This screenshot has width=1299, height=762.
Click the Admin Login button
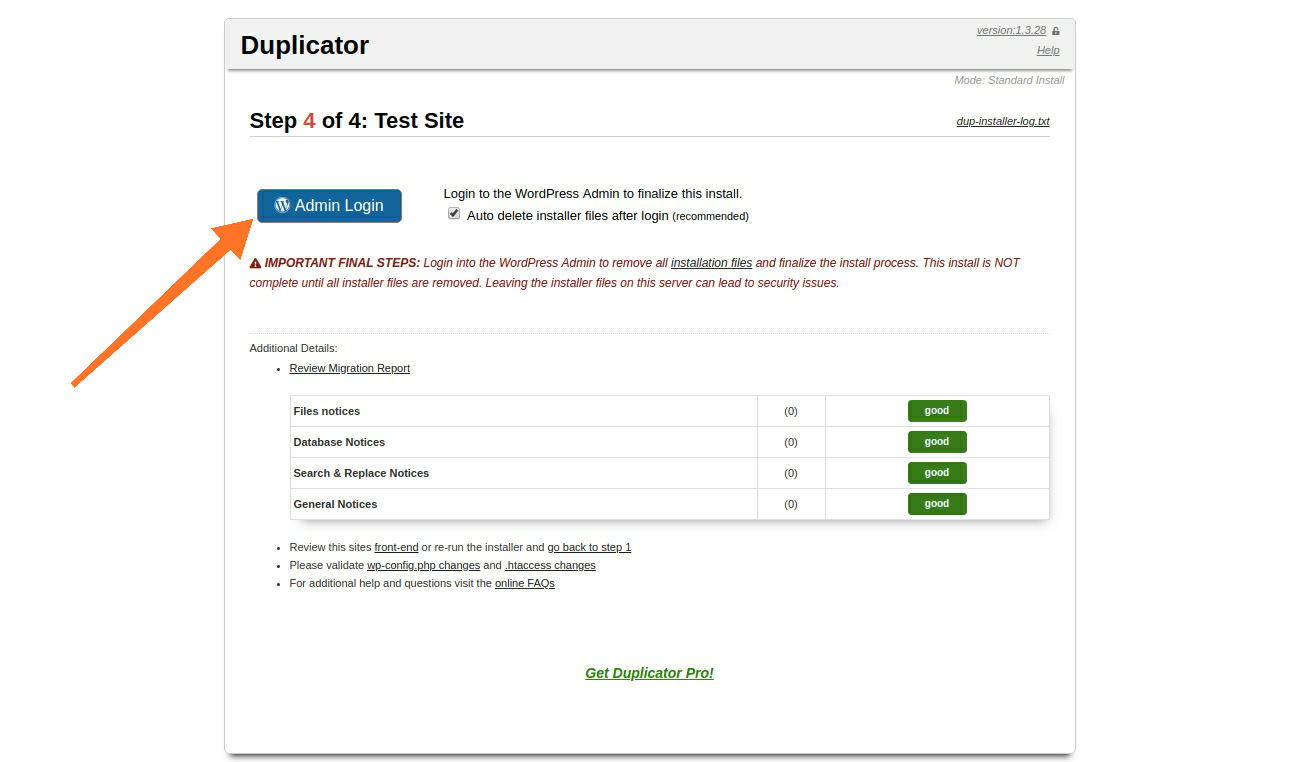click(x=329, y=205)
